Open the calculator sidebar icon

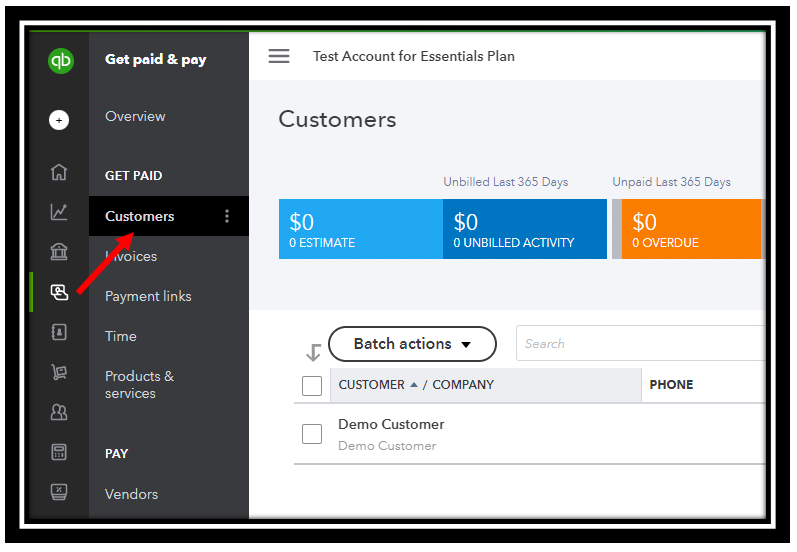[x=59, y=452]
